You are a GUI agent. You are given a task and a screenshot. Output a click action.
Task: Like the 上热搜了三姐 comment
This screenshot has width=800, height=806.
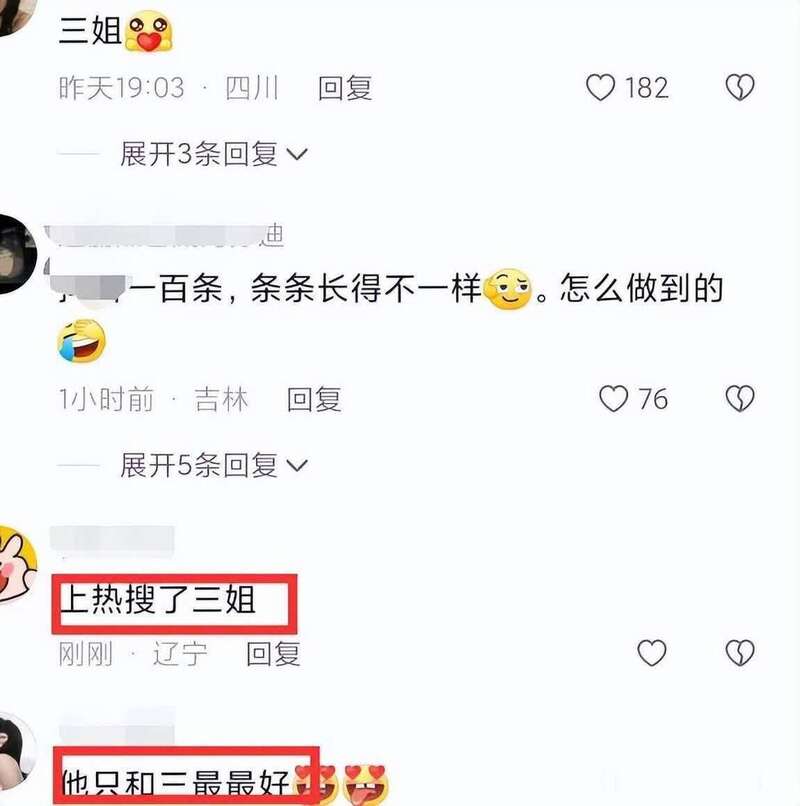[651, 653]
